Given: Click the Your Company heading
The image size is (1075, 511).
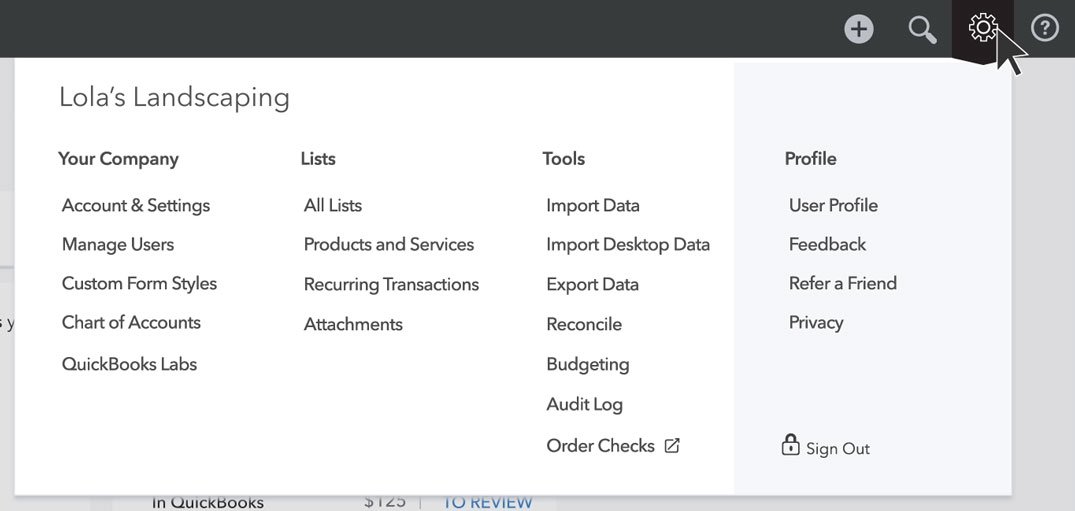Looking at the screenshot, I should [118, 159].
